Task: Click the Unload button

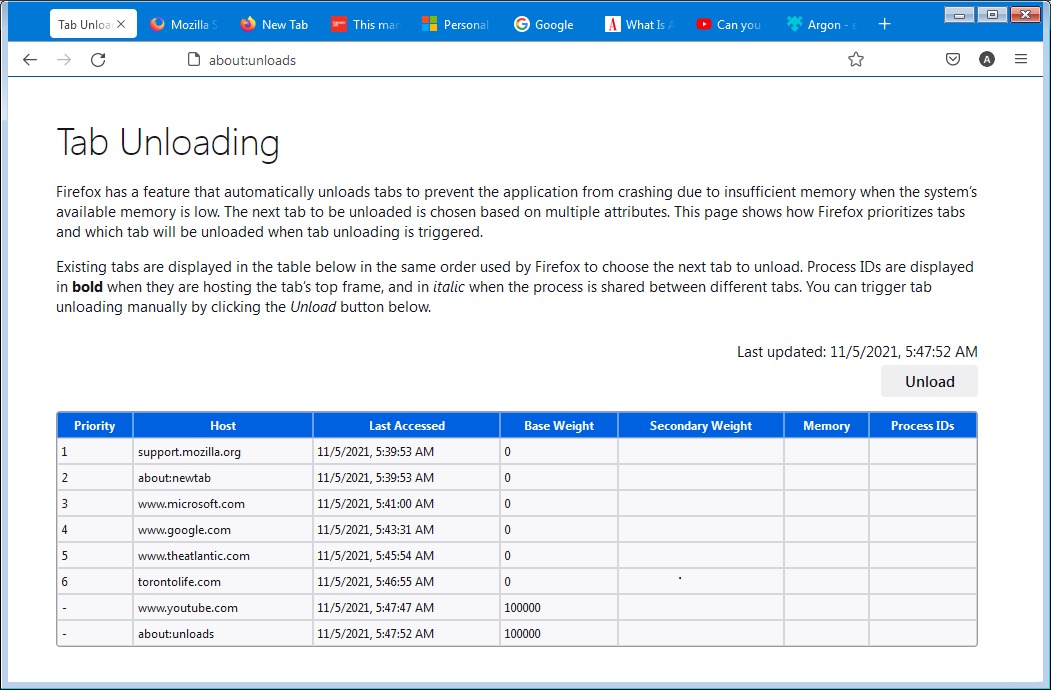Action: pyautogui.click(x=929, y=382)
